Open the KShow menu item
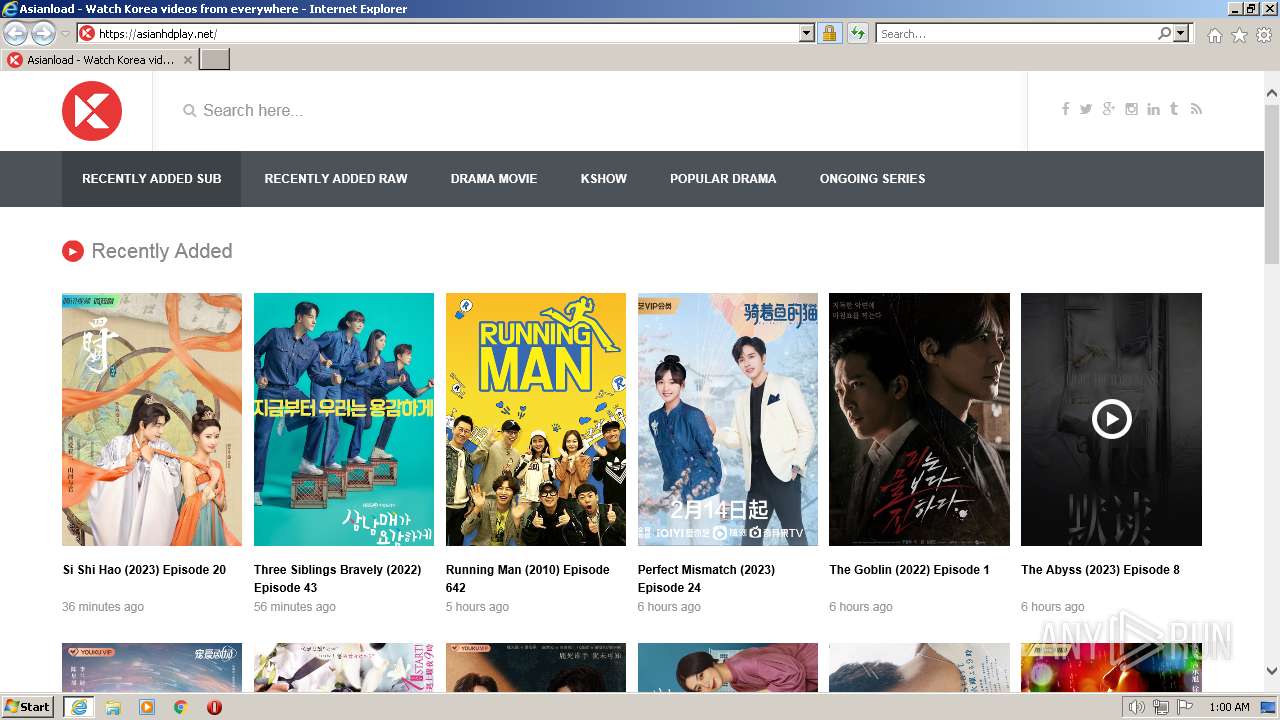The image size is (1280, 720). [604, 179]
